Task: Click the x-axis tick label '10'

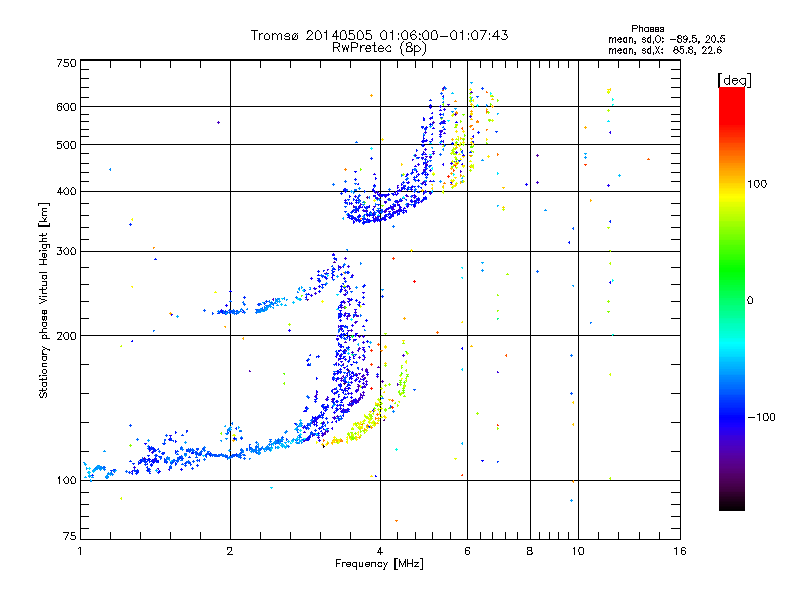Action: coord(578,551)
